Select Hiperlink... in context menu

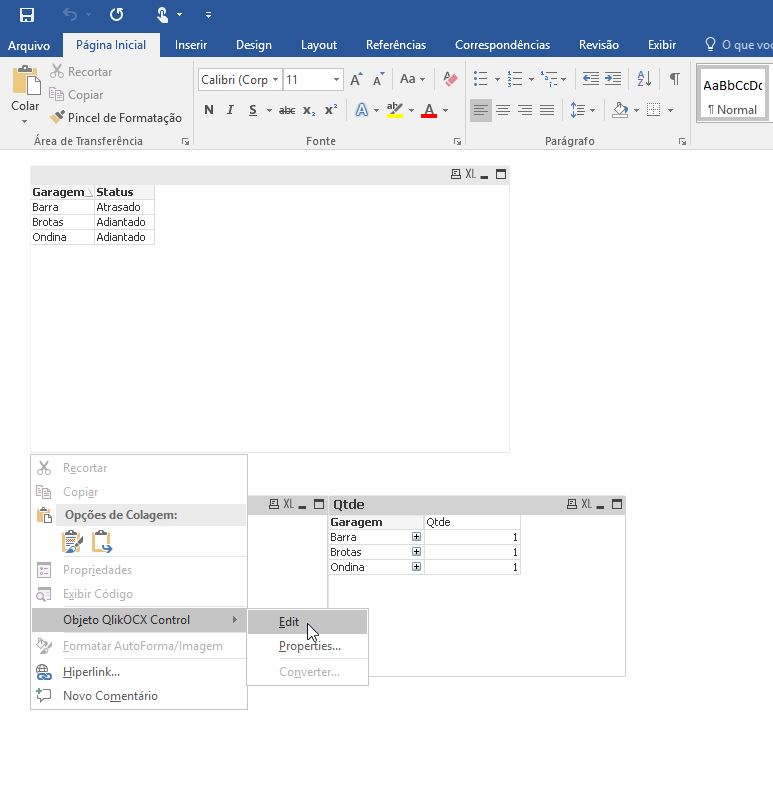139,672
